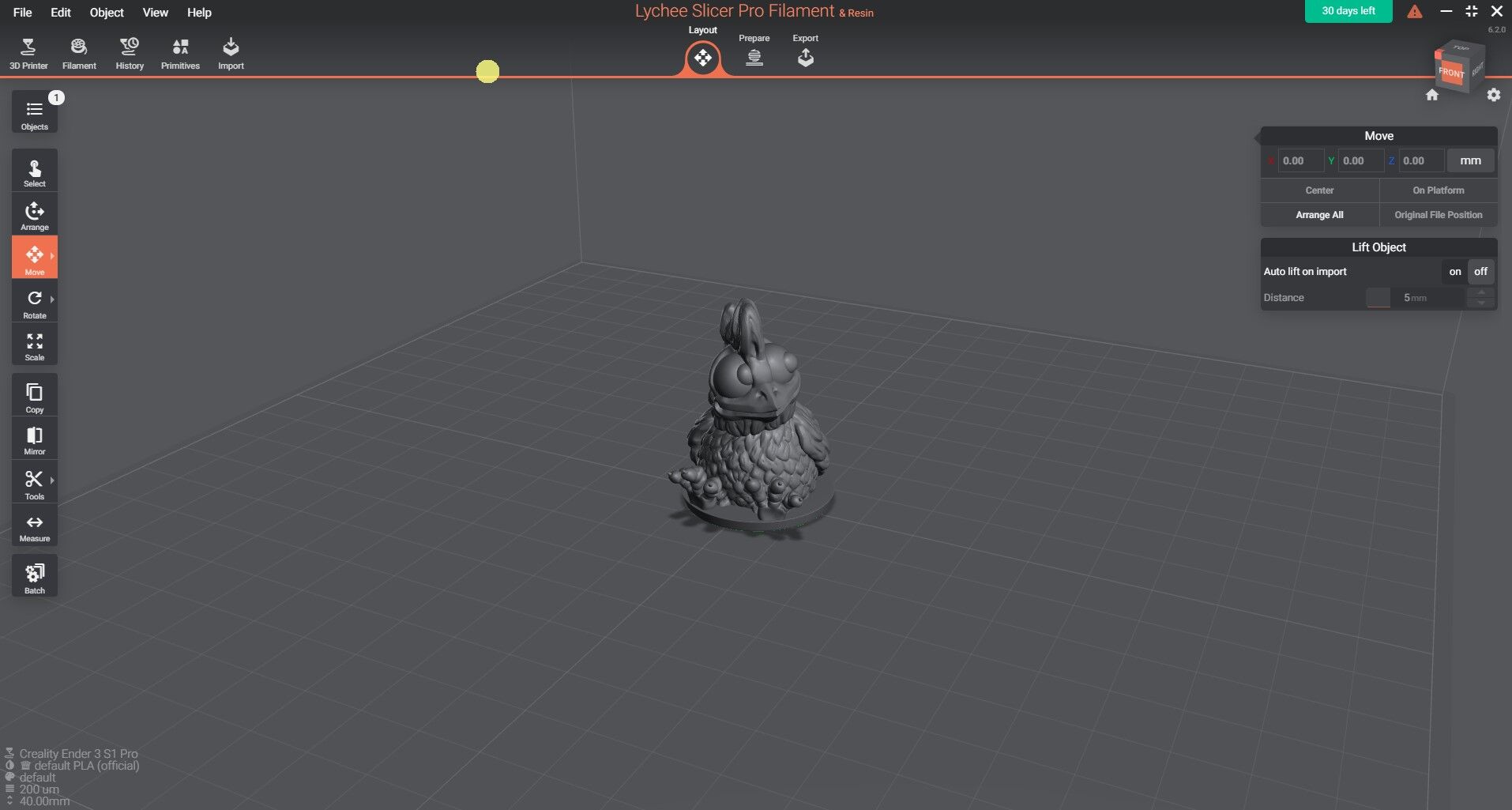
Task: Increase Distance with stepper arrow
Action: coord(1481,293)
